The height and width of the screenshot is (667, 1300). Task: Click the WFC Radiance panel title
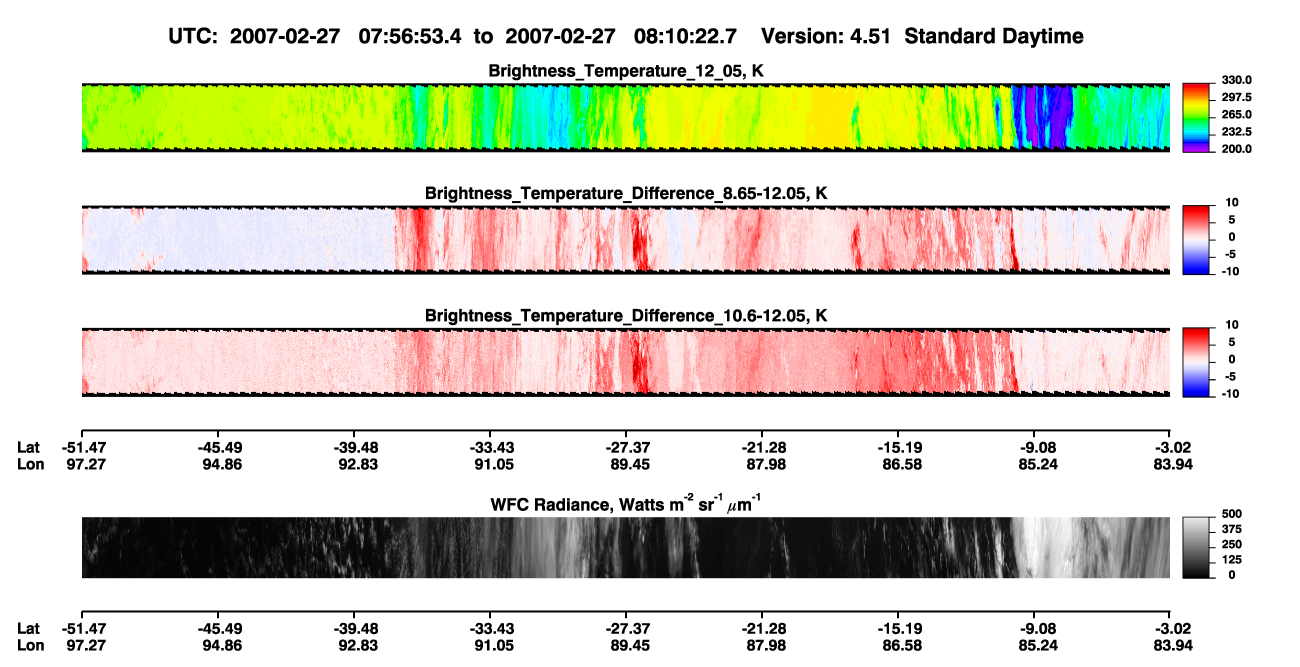625,503
